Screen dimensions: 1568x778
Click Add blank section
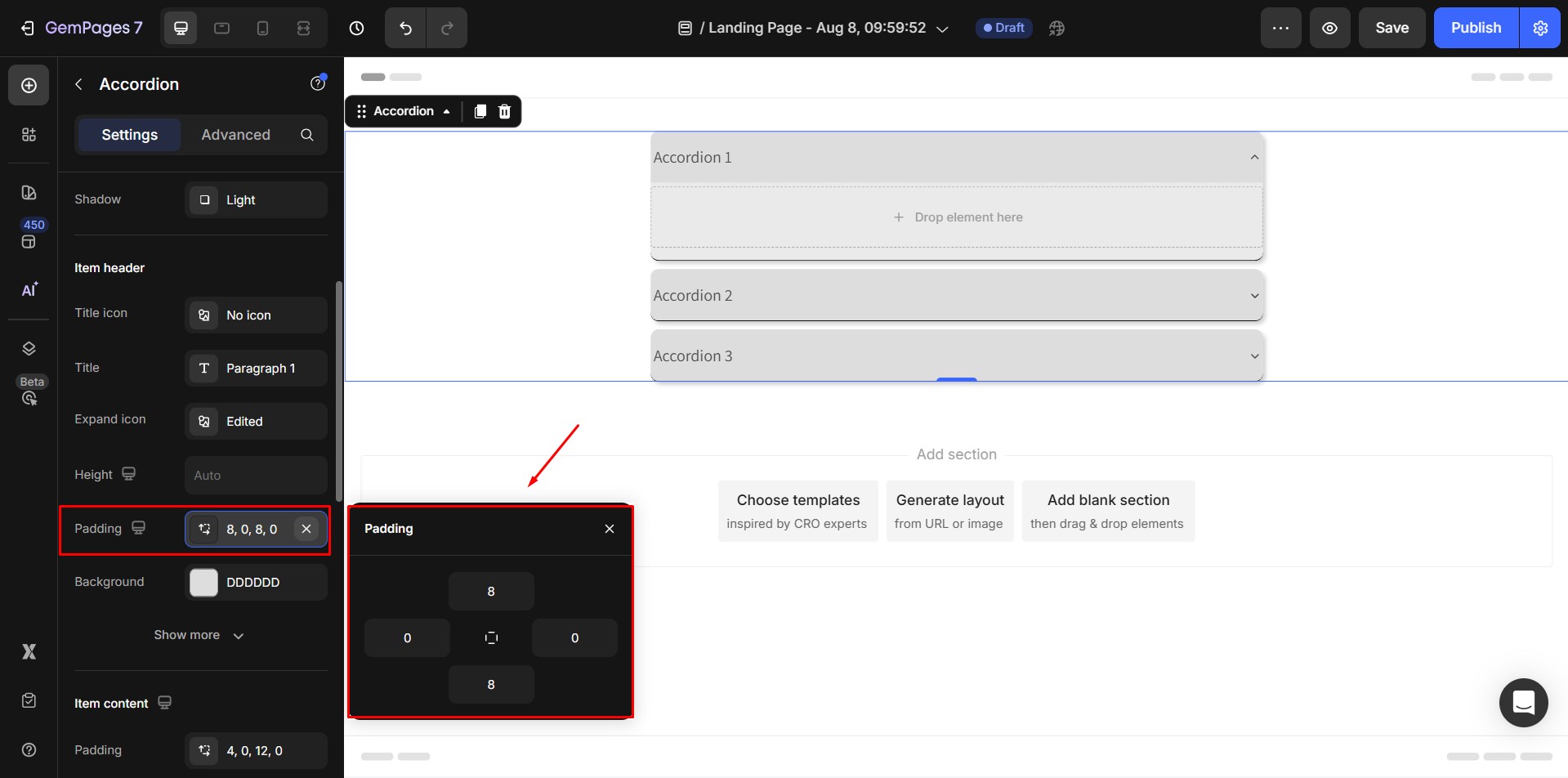tap(1108, 510)
